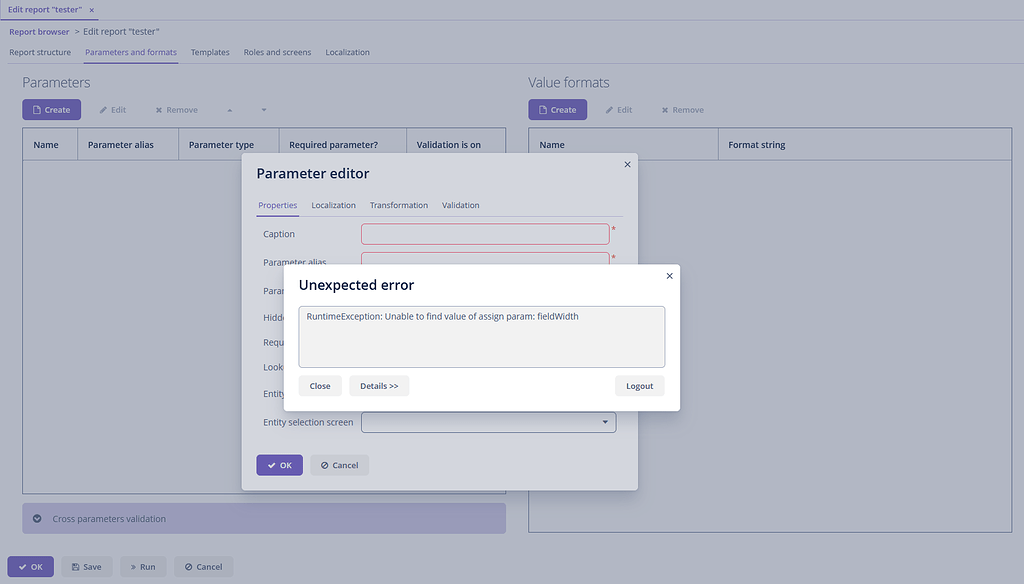This screenshot has height=584, width=1024.
Task: Click the Save report icon
Action: point(76,566)
